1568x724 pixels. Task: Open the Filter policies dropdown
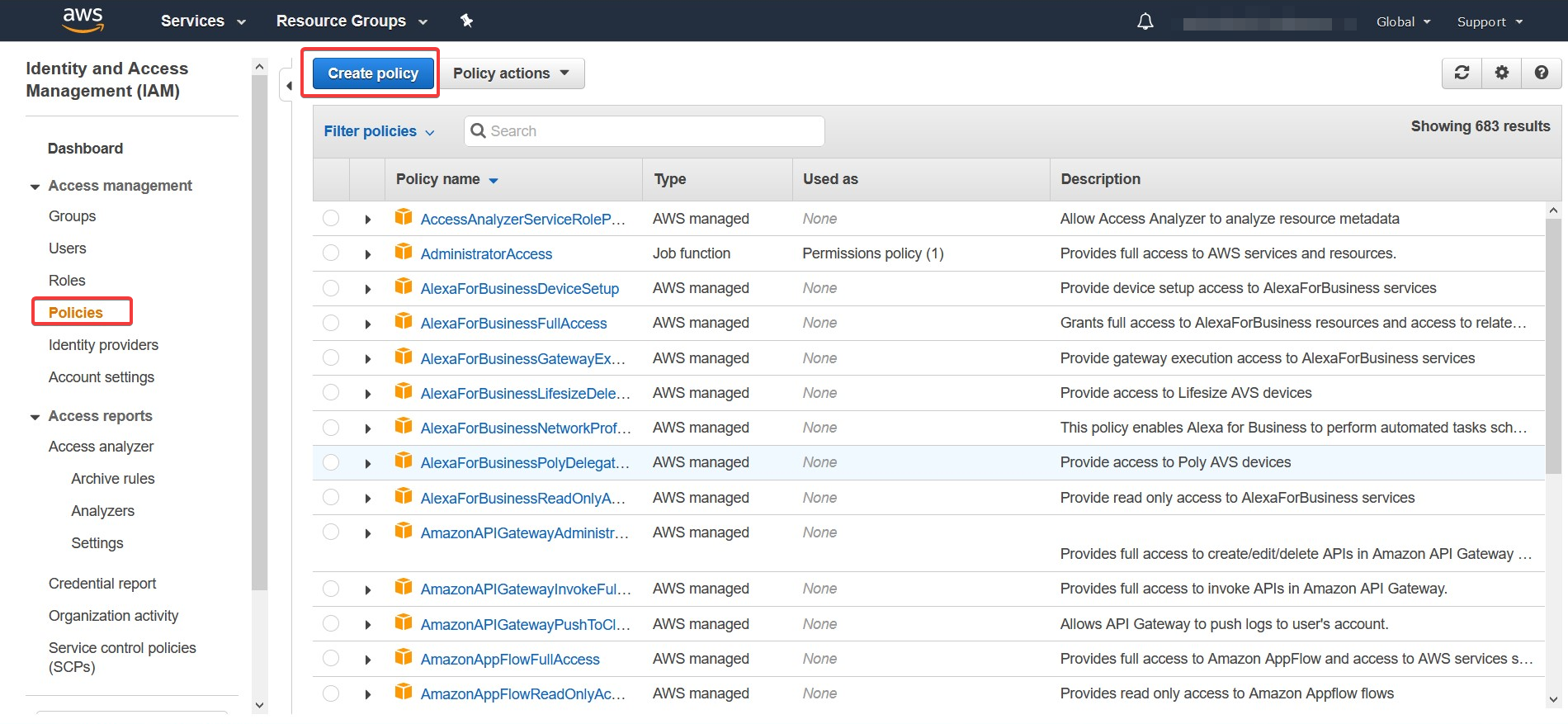click(x=379, y=131)
